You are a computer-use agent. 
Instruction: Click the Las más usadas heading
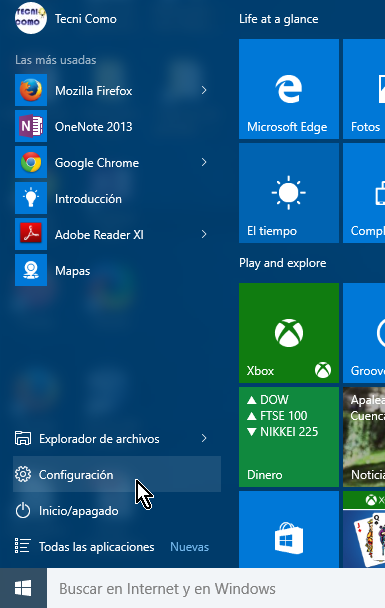56,60
